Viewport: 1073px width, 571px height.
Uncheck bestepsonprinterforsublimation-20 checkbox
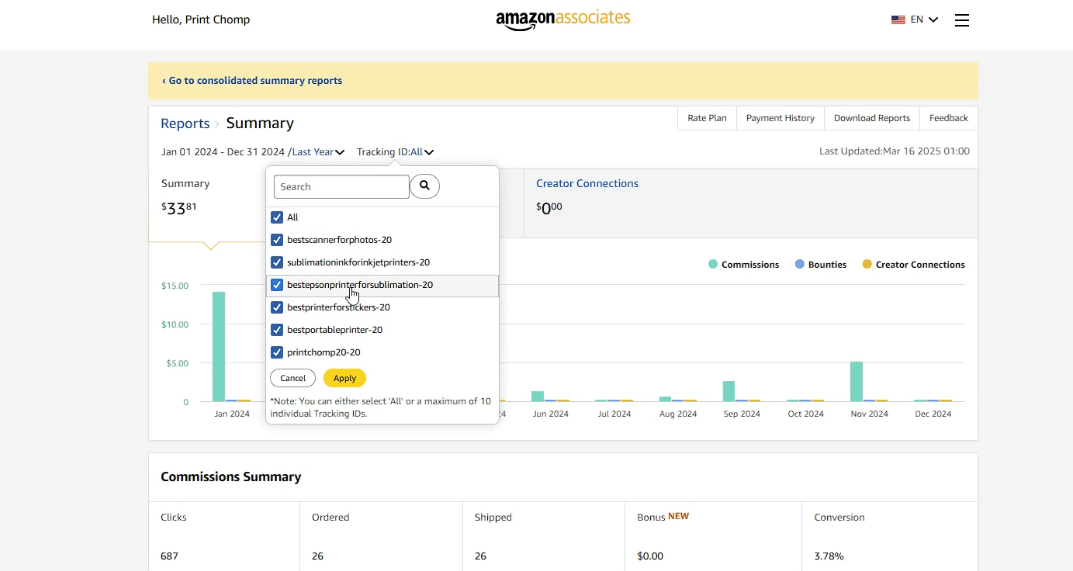pyautogui.click(x=276, y=285)
